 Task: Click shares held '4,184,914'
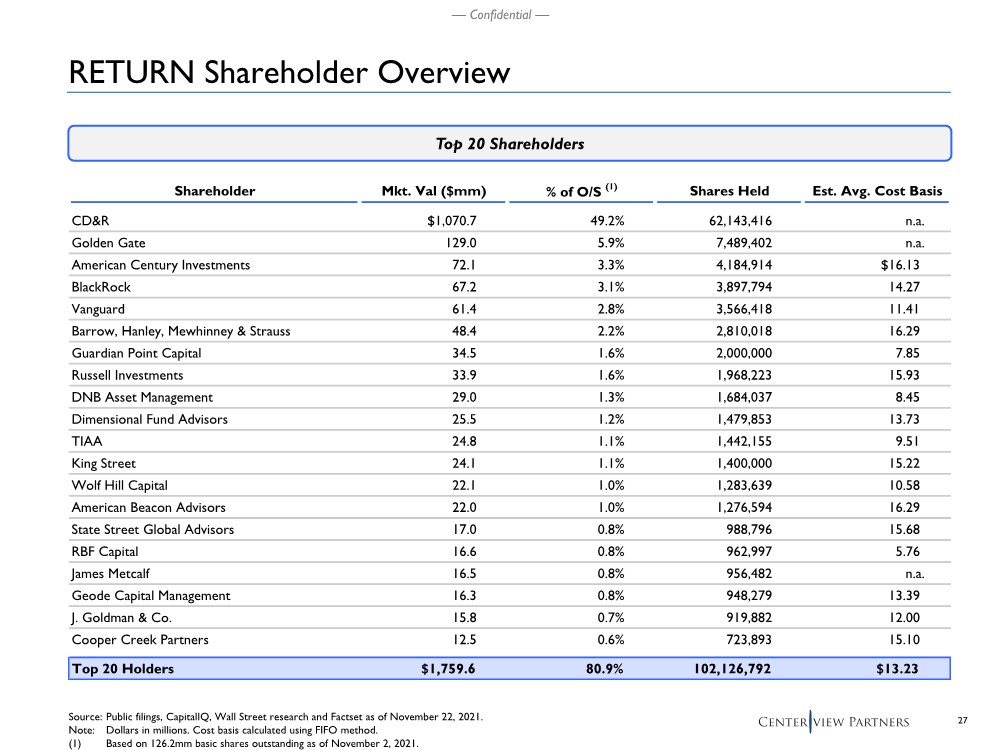coord(744,265)
